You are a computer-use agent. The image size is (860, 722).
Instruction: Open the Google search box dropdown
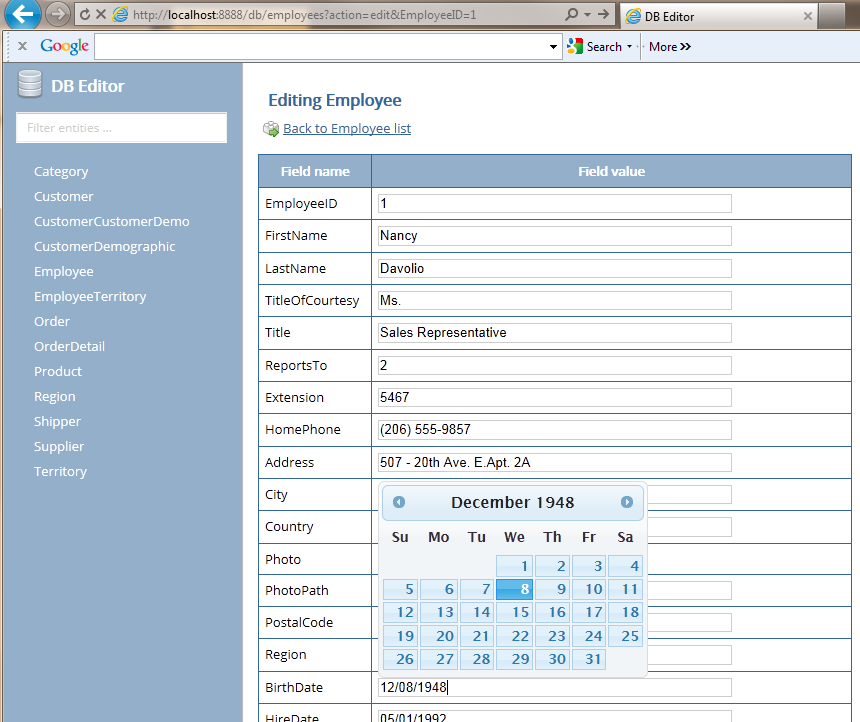tap(555, 46)
